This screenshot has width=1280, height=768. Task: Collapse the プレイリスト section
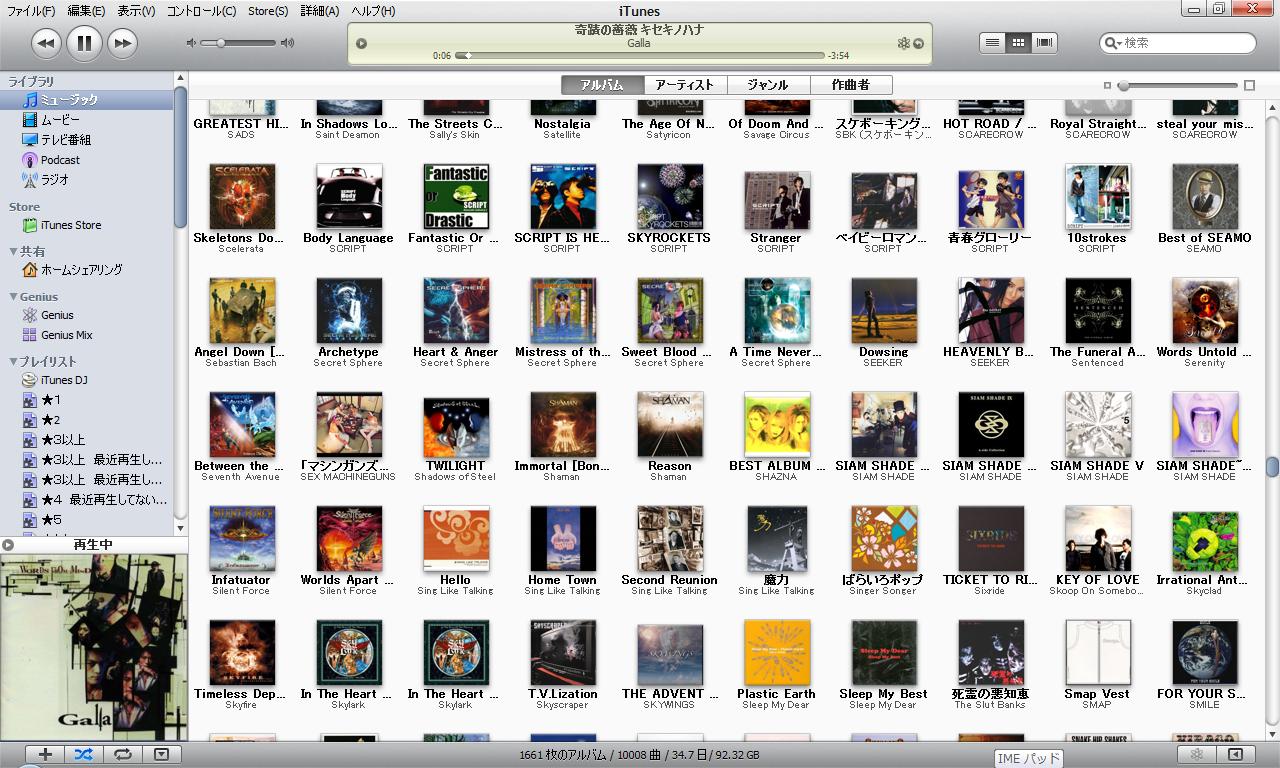(x=14, y=362)
